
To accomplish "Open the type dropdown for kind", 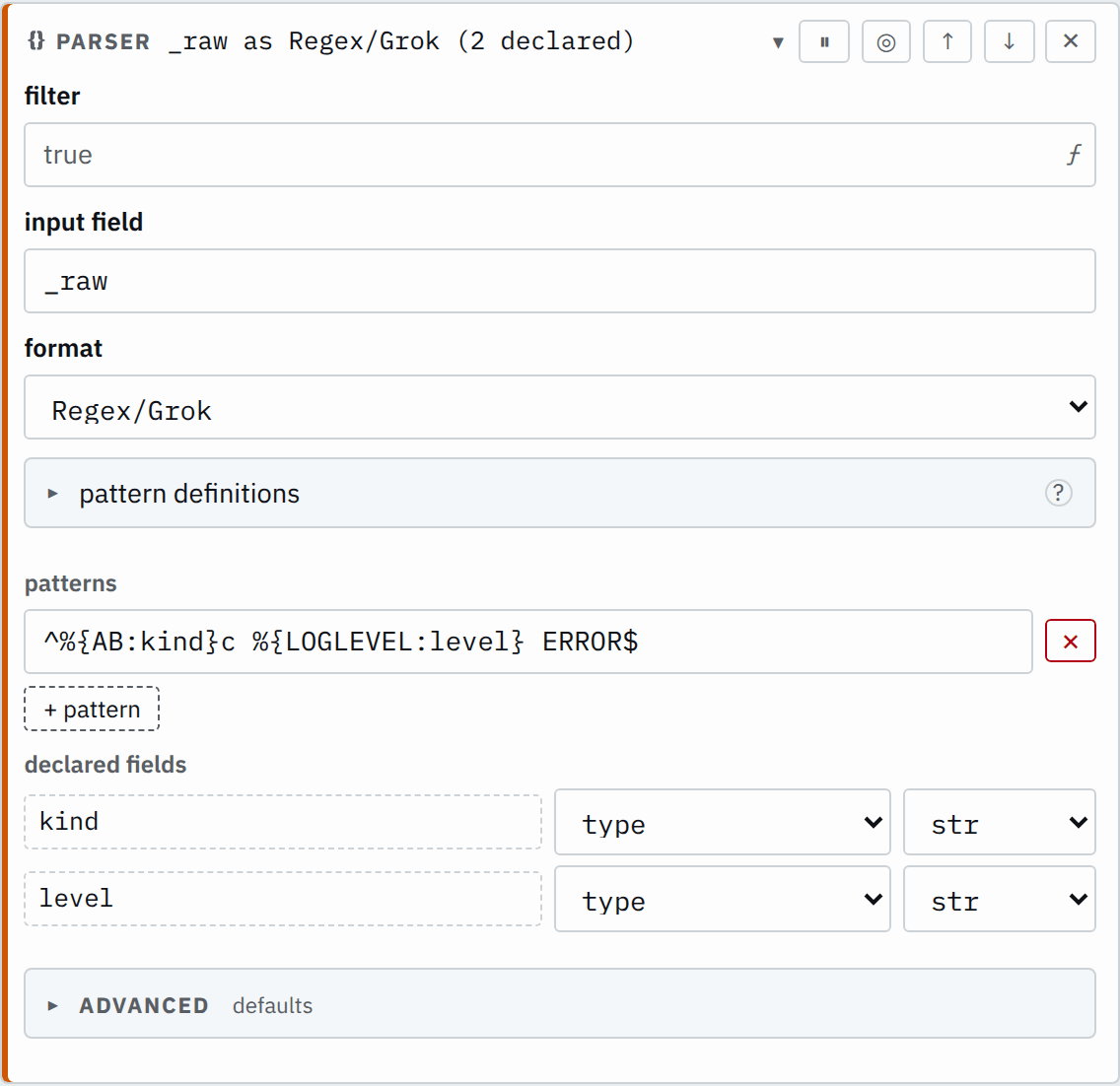I will coord(722,822).
